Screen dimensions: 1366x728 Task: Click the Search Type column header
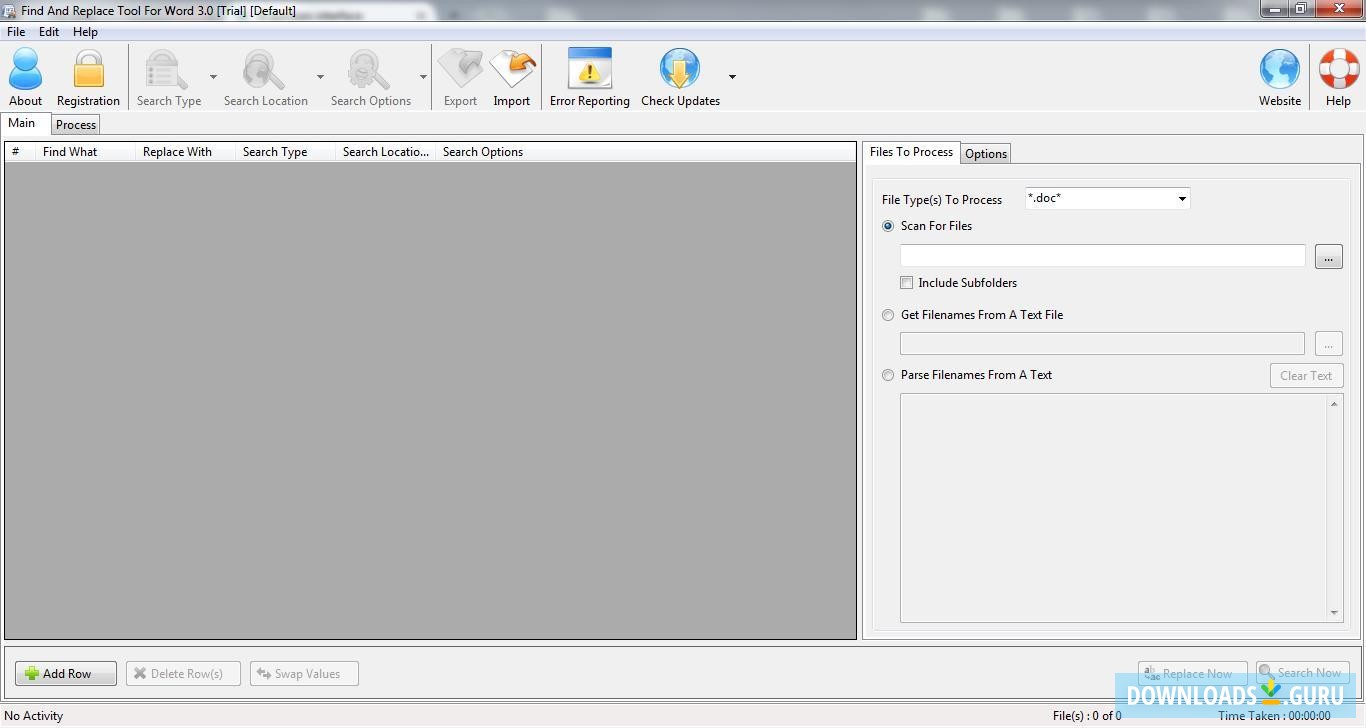point(285,152)
